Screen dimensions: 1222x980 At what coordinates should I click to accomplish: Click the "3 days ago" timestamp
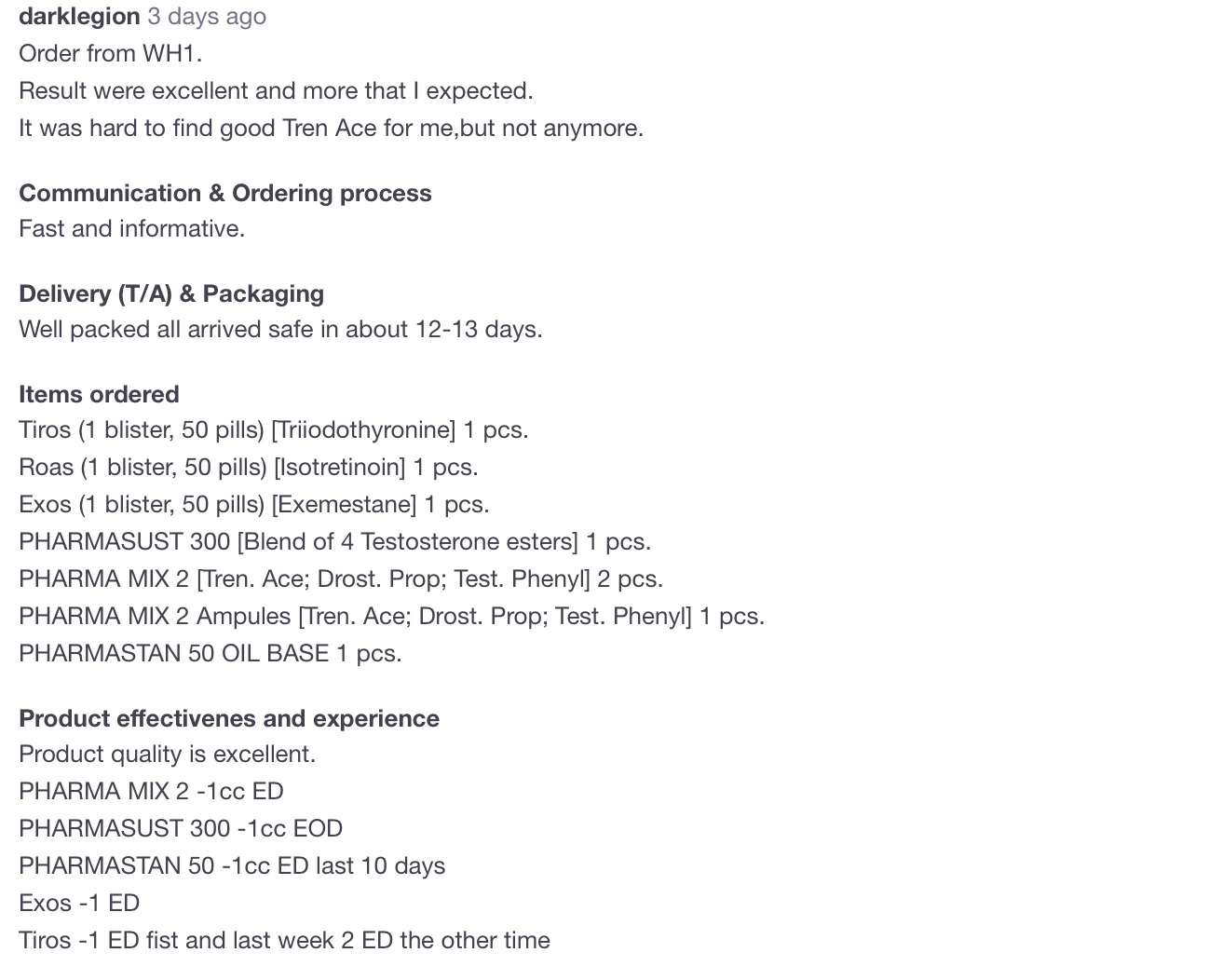pyautogui.click(x=207, y=16)
